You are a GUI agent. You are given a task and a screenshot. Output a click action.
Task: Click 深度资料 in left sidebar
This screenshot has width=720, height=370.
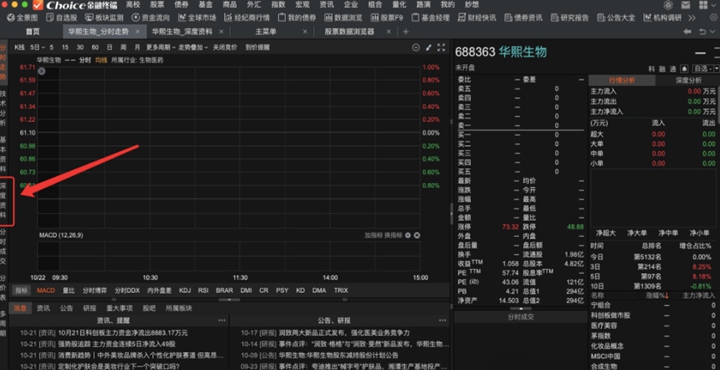tap(3, 201)
